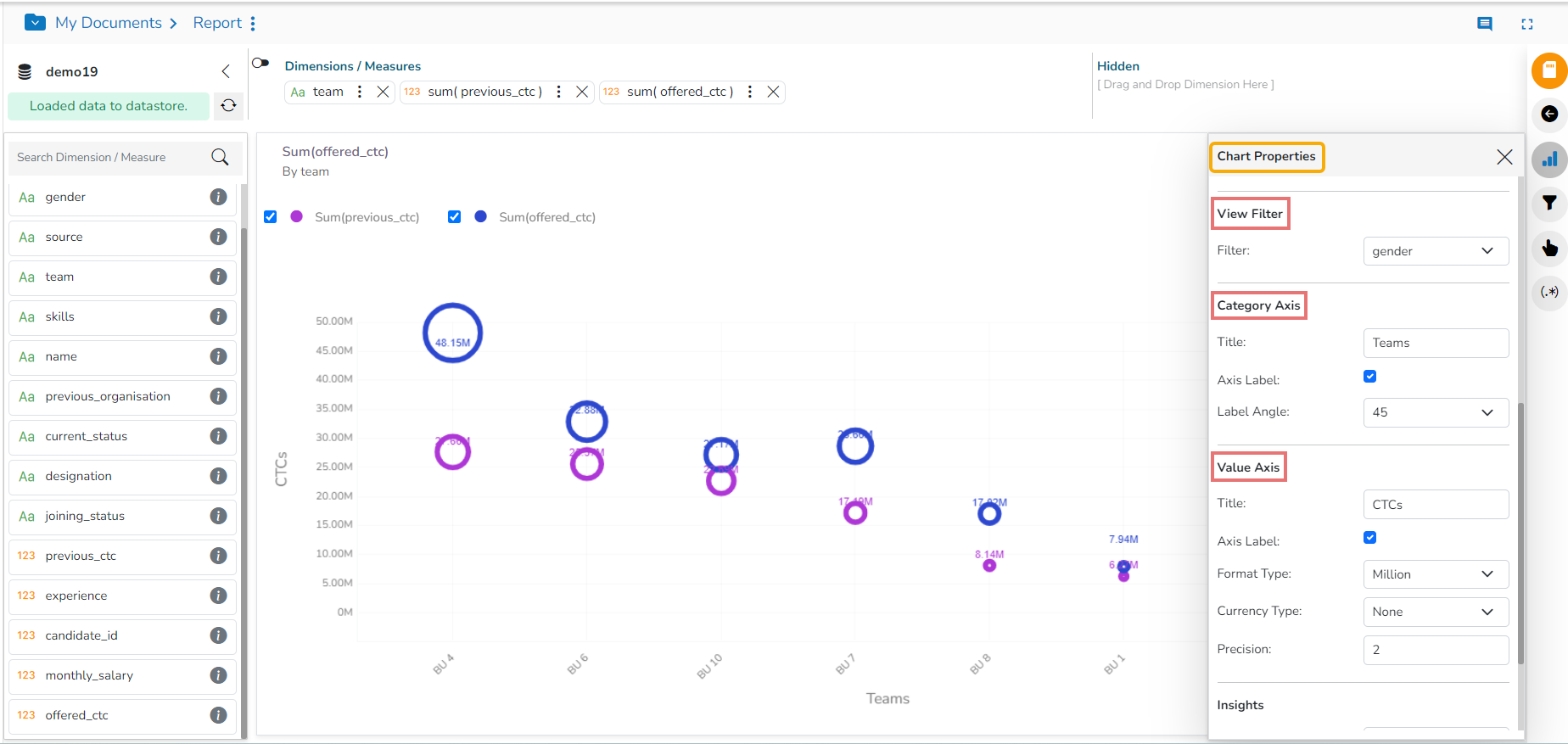Go to My Documents breadcrumb

108,23
